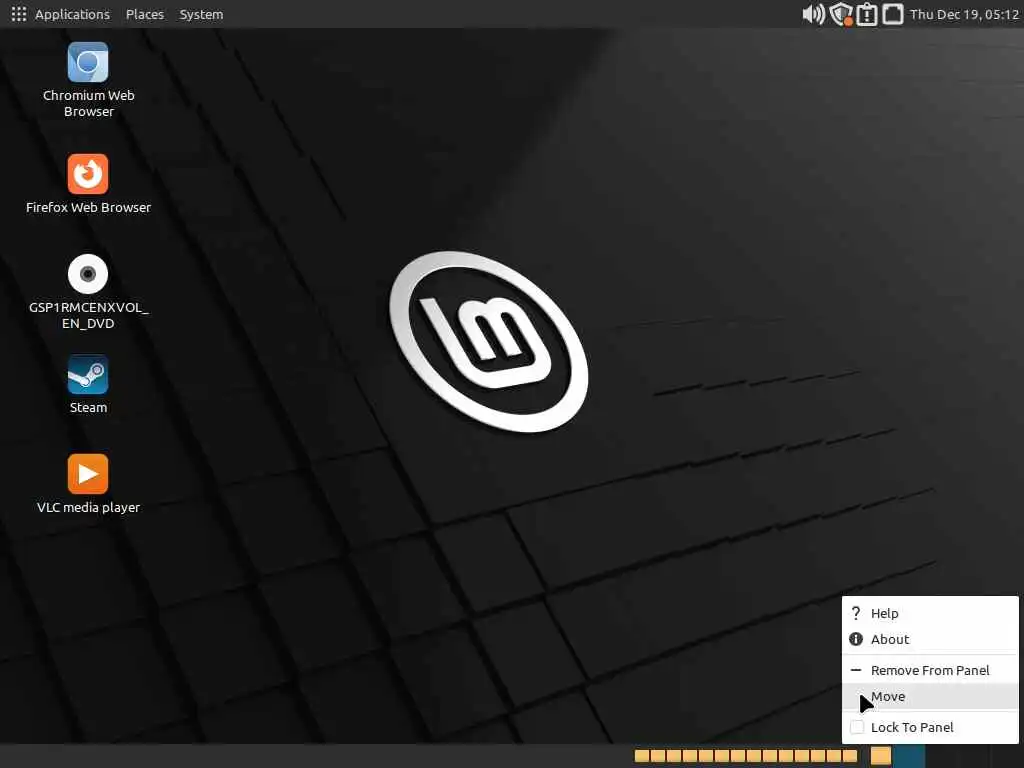Screen dimensions: 1024x768
Task: Choose Move in the panel context menu
Action: coord(930,697)
